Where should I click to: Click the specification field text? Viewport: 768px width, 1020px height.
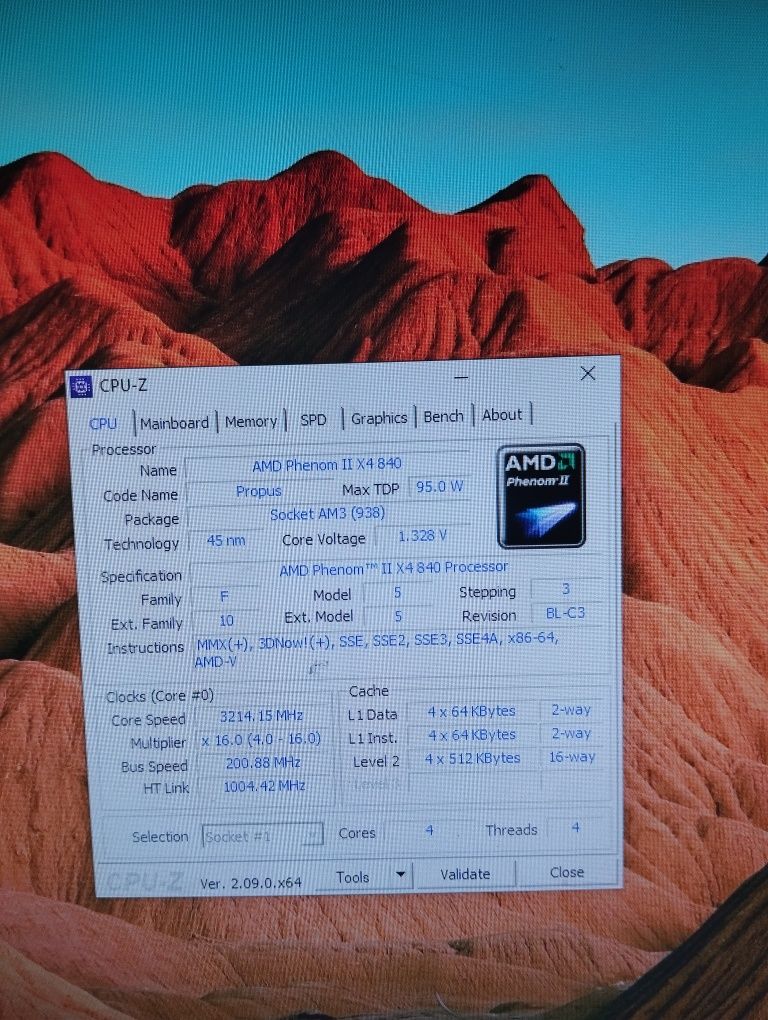click(393, 569)
